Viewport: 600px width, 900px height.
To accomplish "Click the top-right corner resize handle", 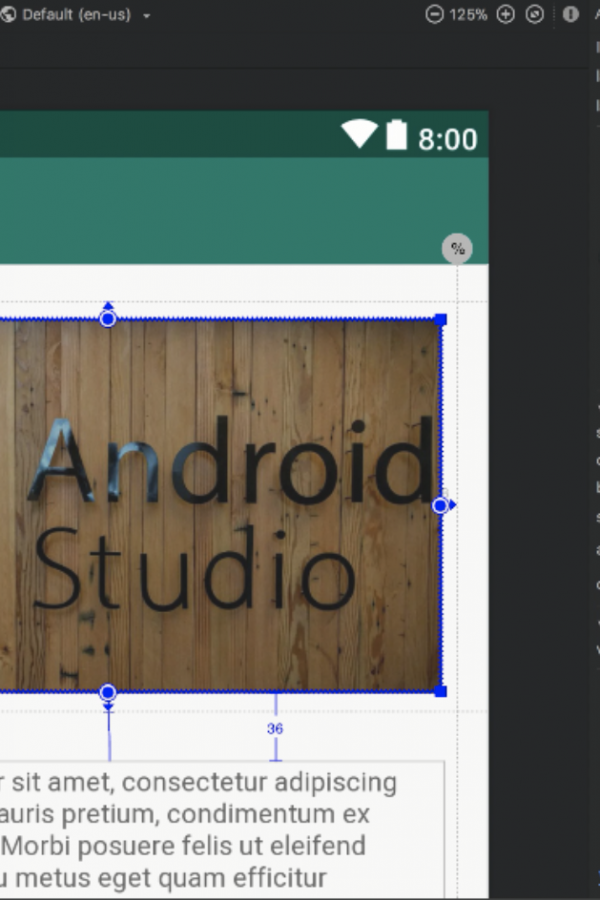I will click(x=440, y=320).
